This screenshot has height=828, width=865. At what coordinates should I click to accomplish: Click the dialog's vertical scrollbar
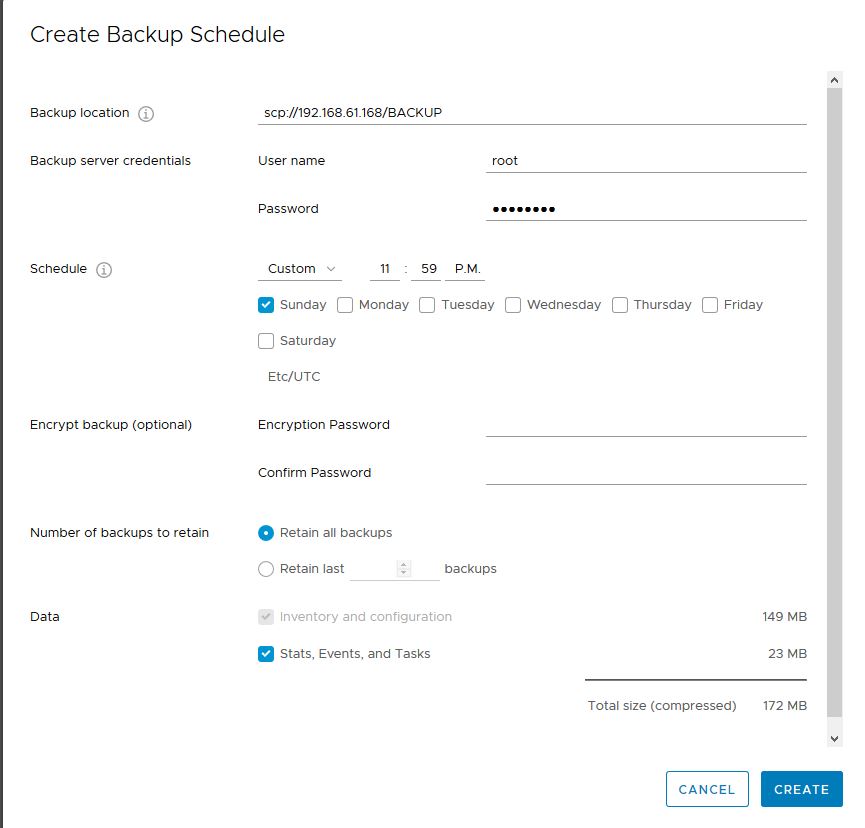pos(834,403)
